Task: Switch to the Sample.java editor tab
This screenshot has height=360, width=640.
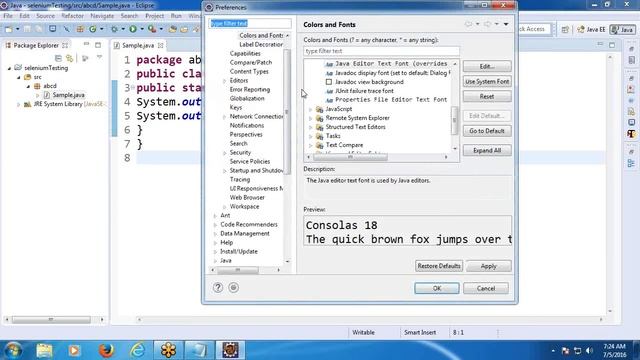Action: click(138, 45)
